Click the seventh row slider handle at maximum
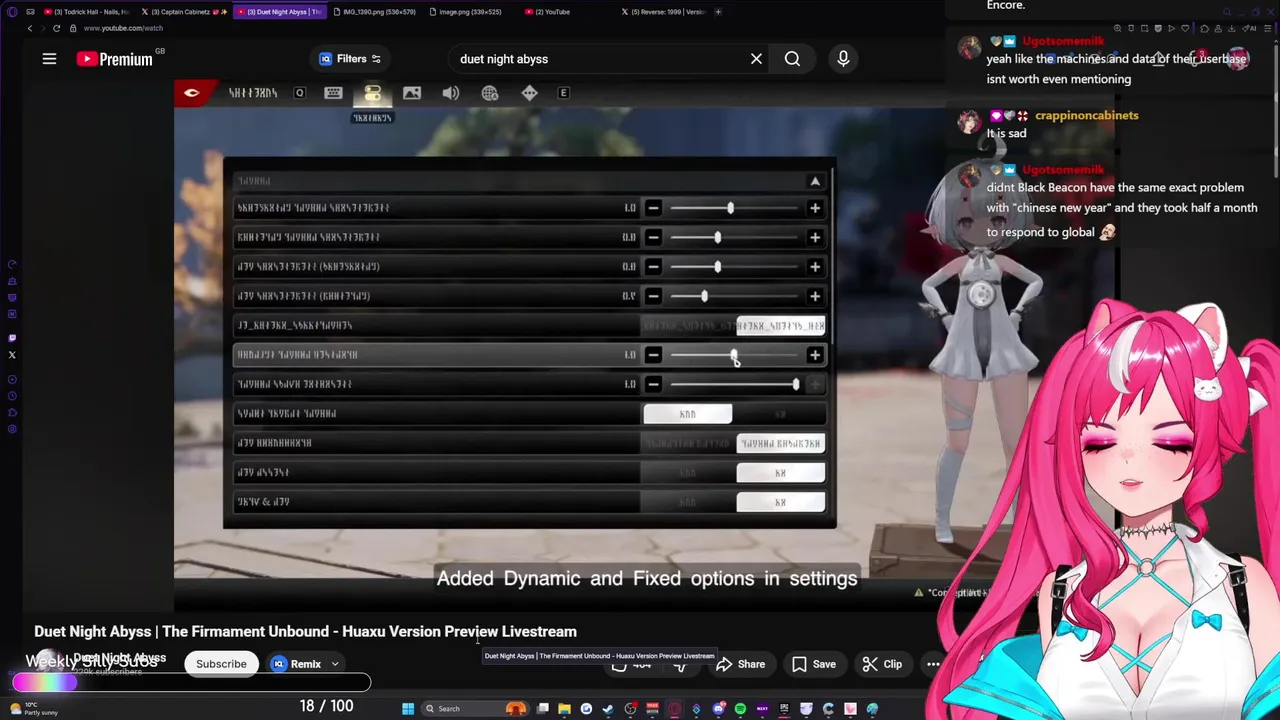Image resolution: width=1280 pixels, height=720 pixels. tap(796, 384)
